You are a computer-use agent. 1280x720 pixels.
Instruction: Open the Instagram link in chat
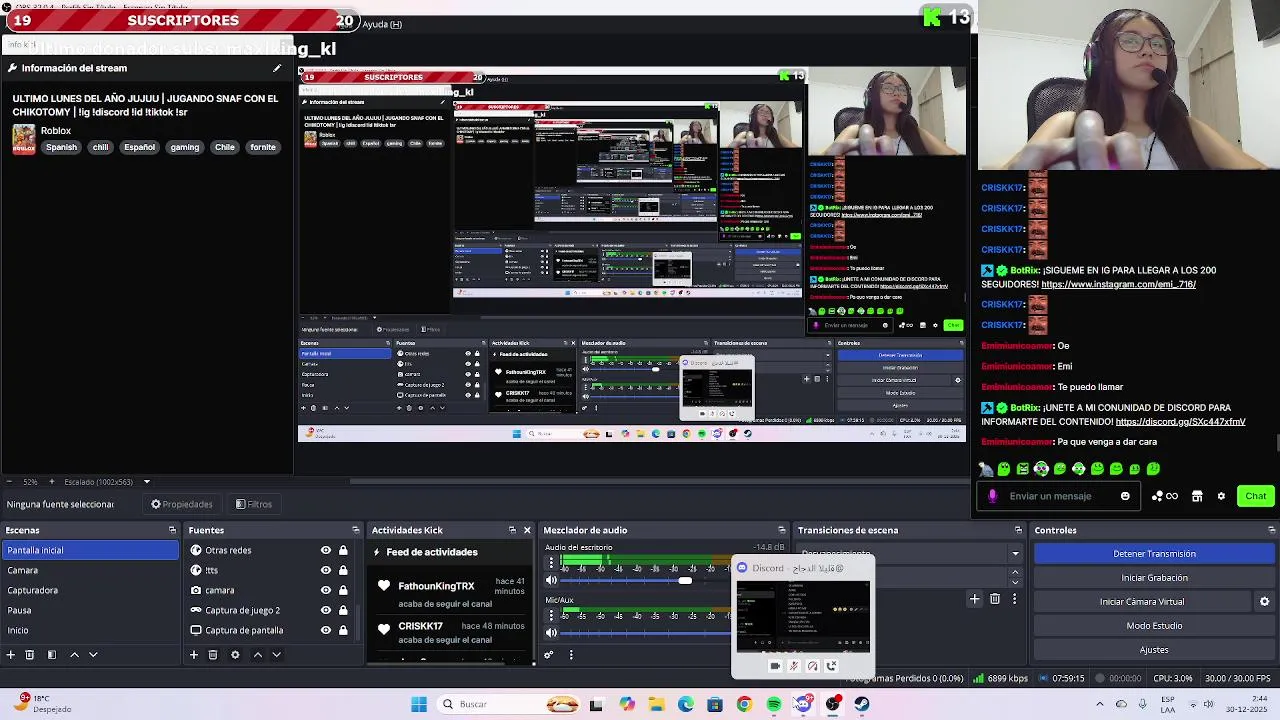coord(1118,284)
